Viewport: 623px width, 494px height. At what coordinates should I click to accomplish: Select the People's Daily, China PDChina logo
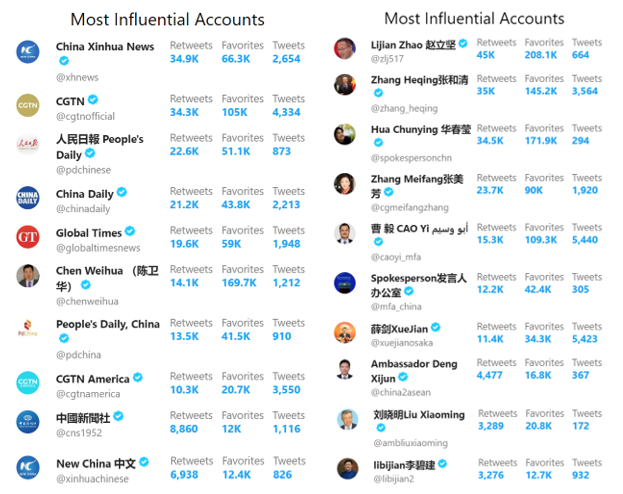pos(28,328)
